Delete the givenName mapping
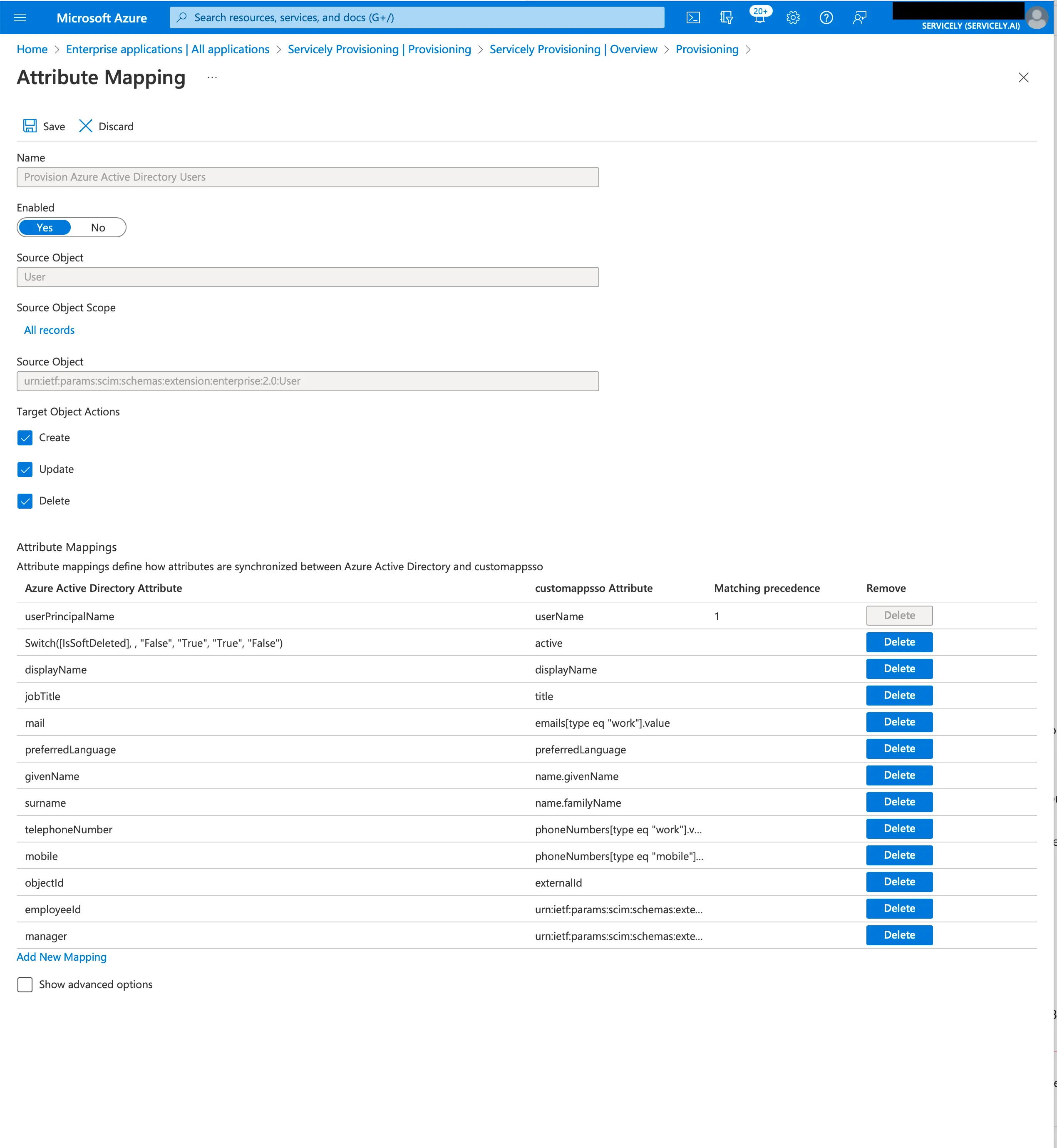Screen dimensions: 1057x1148 [x=899, y=775]
